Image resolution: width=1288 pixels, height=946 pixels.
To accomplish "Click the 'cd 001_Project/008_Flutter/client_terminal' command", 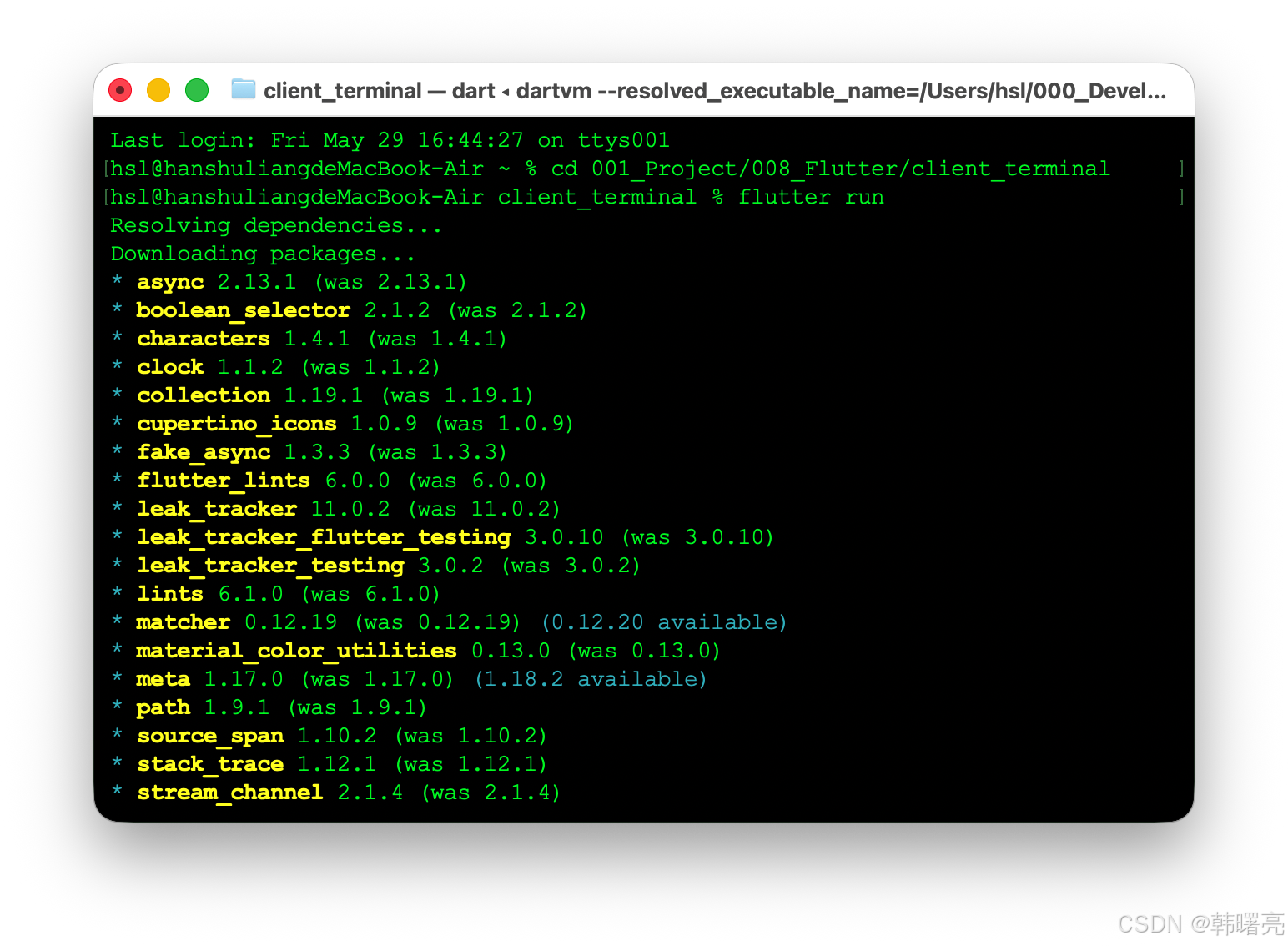I will (x=831, y=169).
